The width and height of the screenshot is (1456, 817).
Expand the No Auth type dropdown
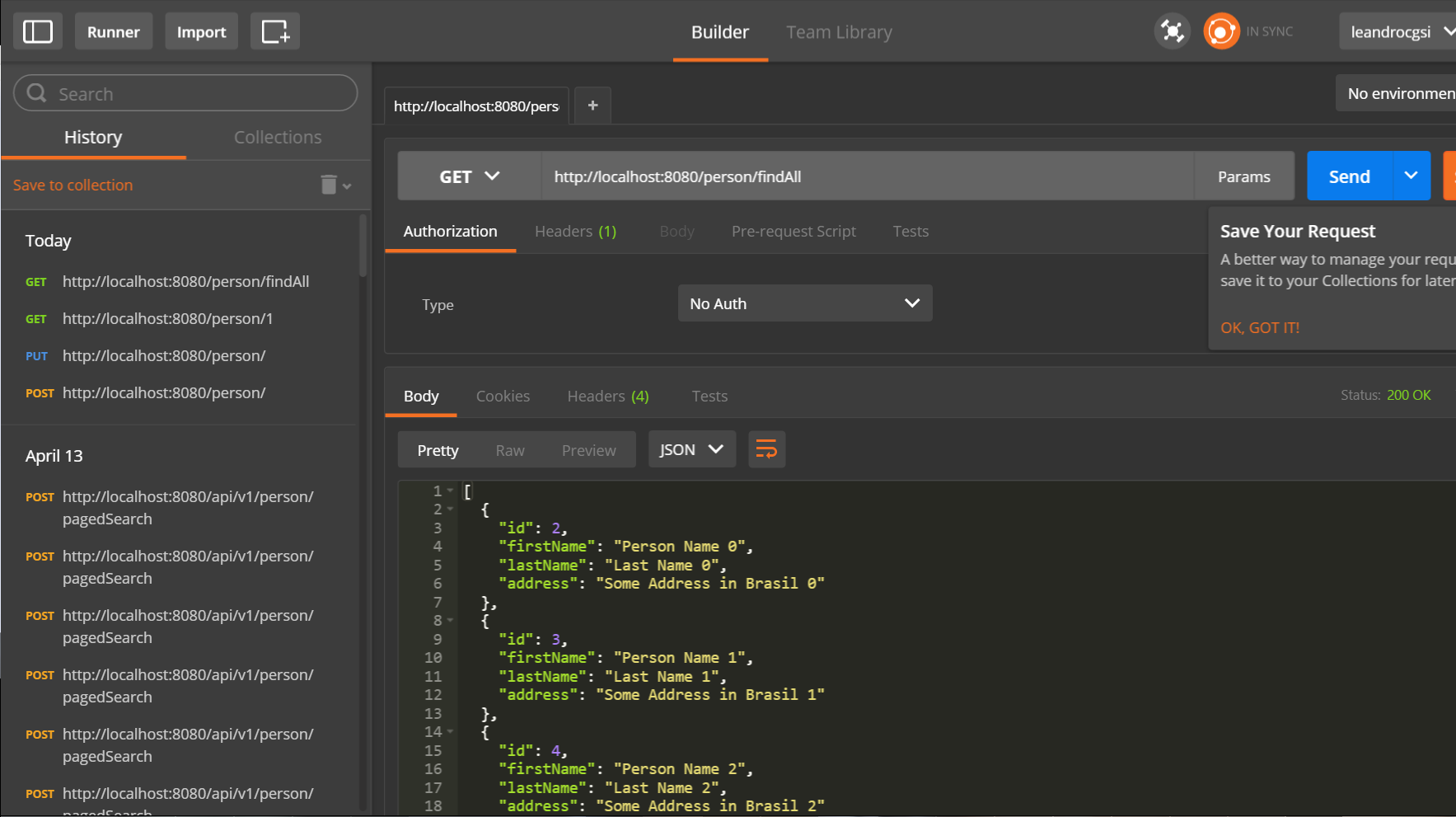pyautogui.click(x=804, y=303)
